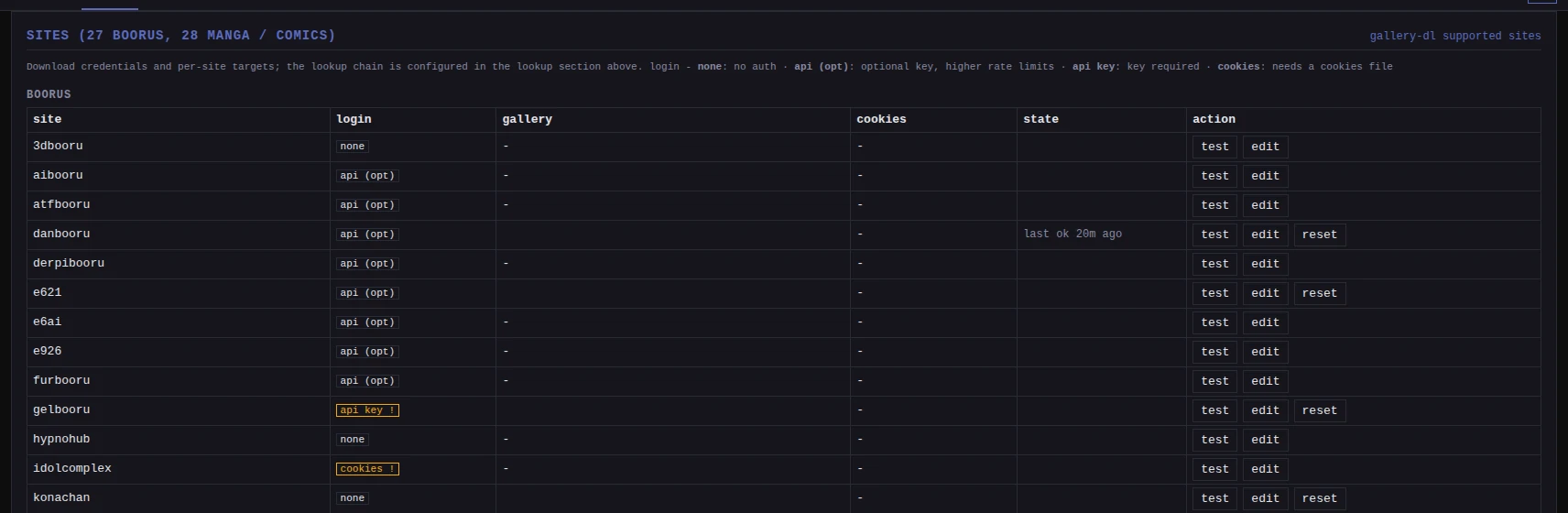Click the 'none' login badge for 3dbooru

pos(353,147)
